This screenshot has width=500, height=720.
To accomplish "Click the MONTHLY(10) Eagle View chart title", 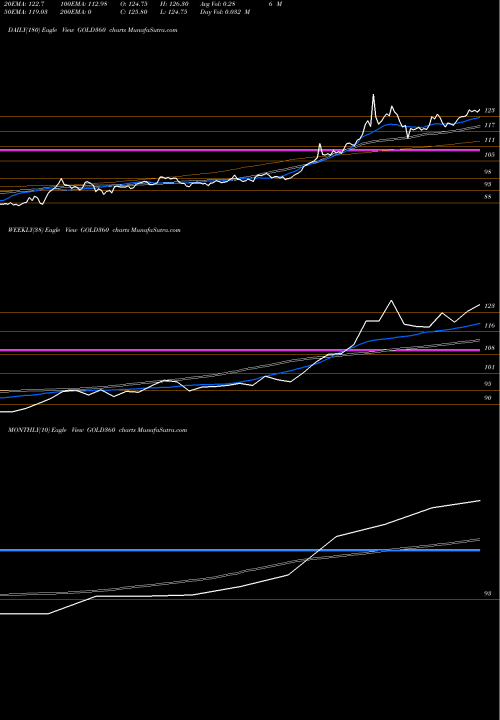I will coord(97,430).
